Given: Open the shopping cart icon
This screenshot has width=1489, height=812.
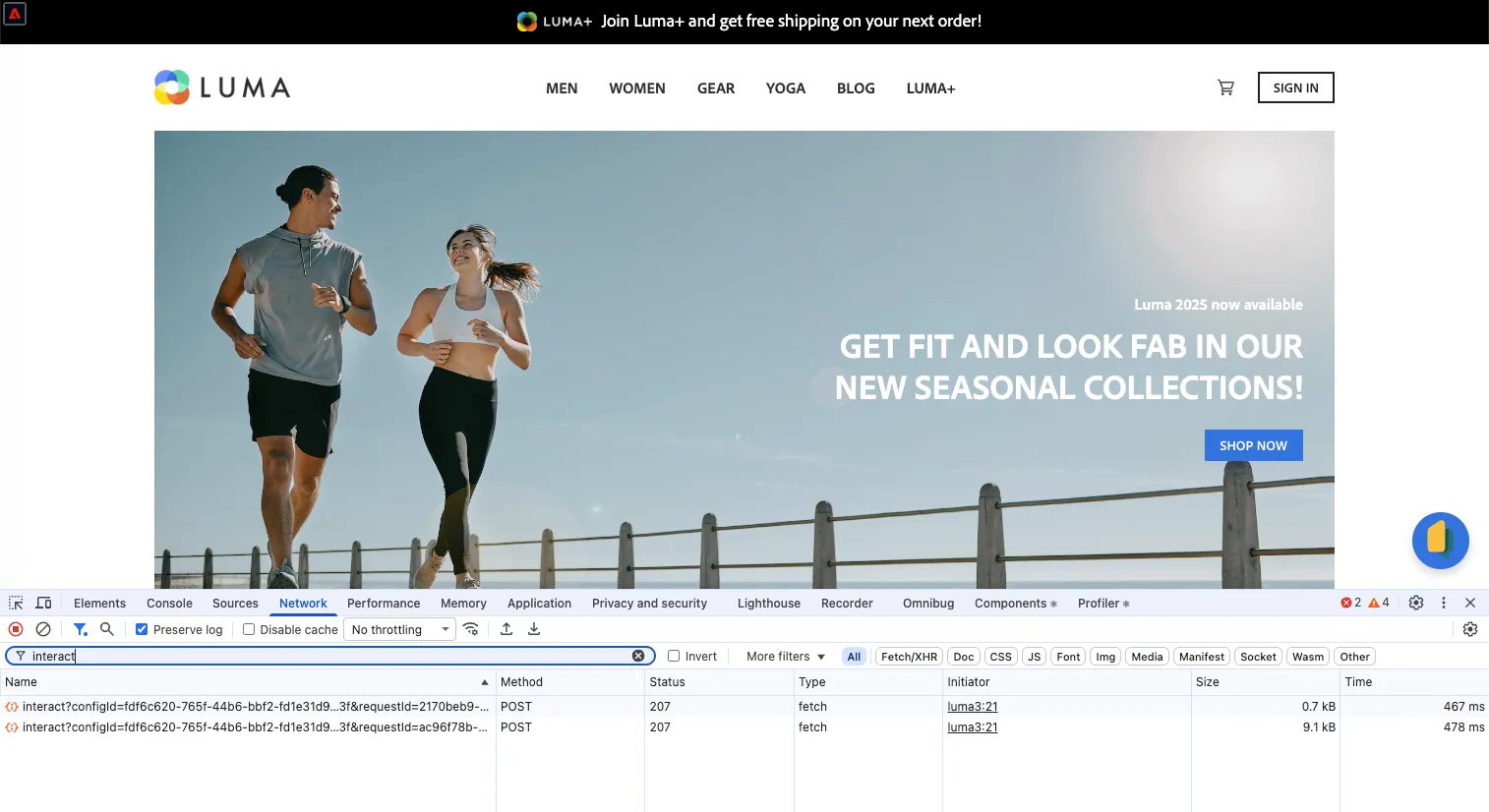Looking at the screenshot, I should tap(1225, 87).
